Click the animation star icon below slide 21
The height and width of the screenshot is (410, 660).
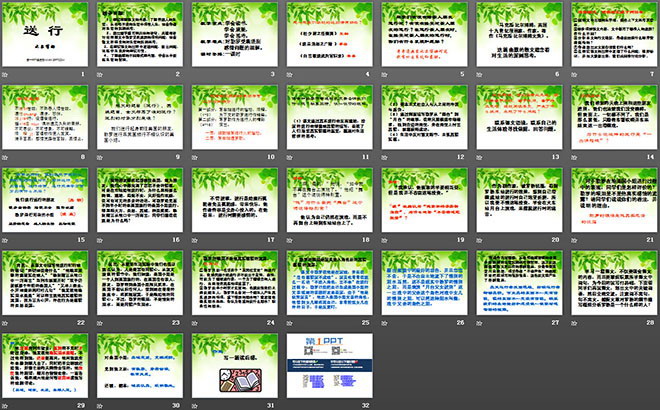[x=575, y=240]
